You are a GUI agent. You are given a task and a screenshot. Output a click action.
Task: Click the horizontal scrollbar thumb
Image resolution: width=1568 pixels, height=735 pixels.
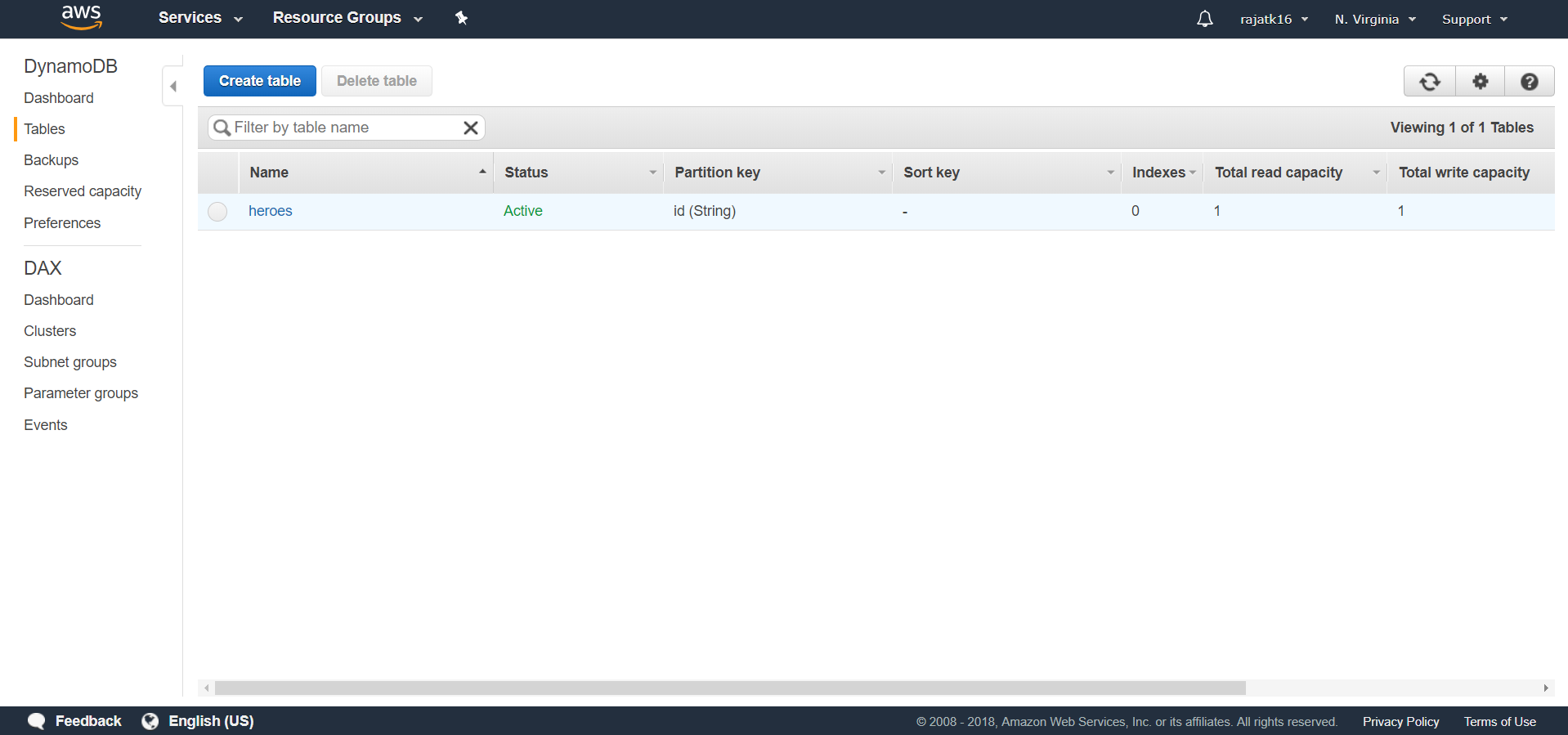point(730,688)
